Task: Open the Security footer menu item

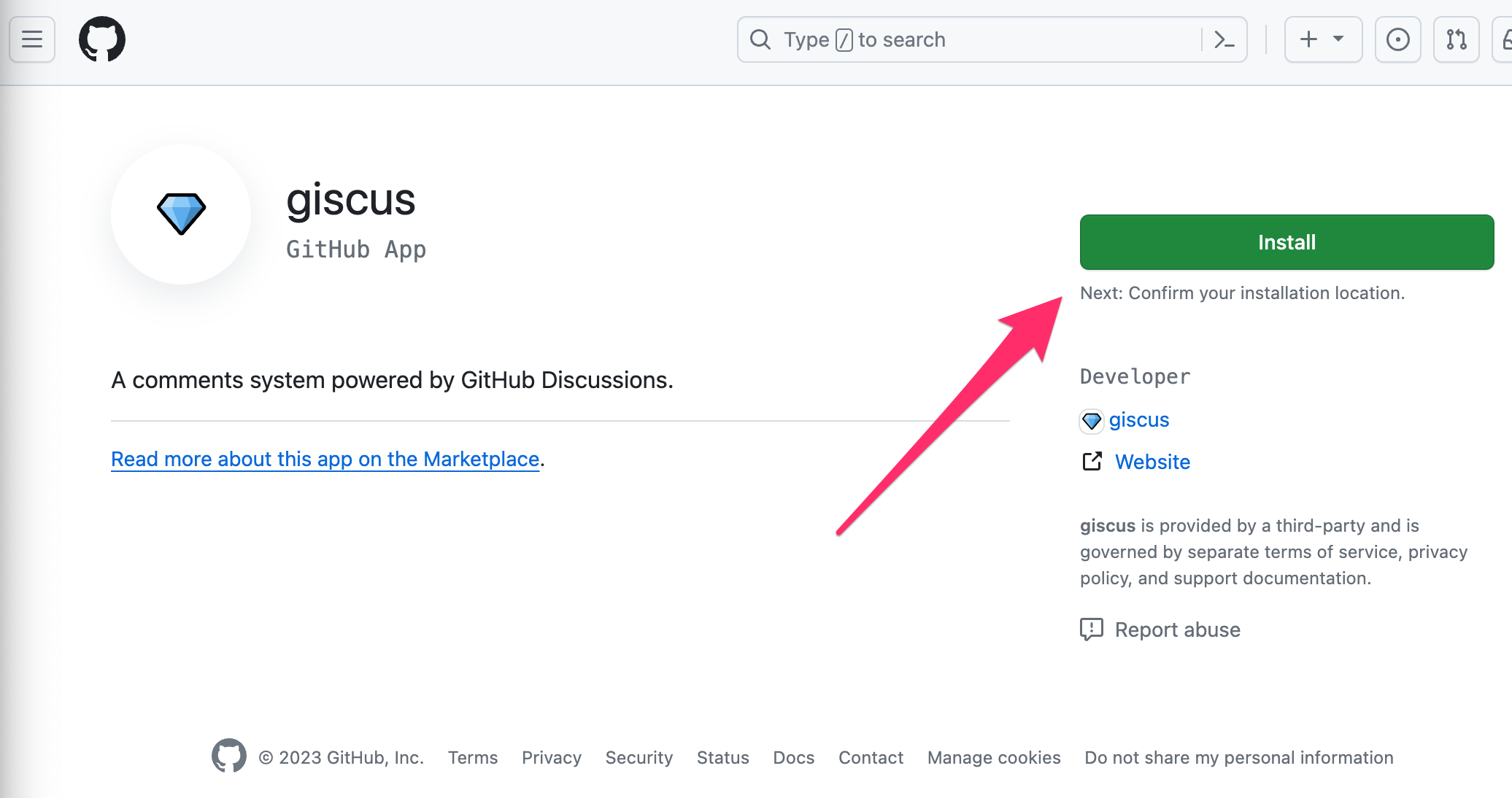Action: coord(639,757)
